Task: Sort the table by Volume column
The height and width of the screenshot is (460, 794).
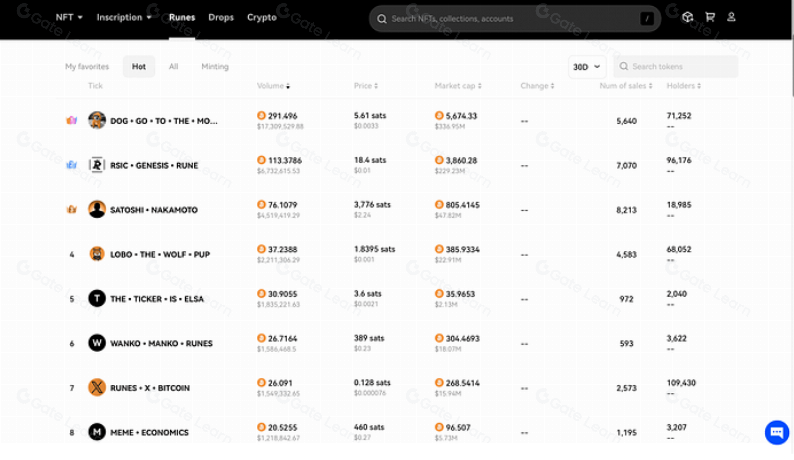Action: click(x=273, y=86)
